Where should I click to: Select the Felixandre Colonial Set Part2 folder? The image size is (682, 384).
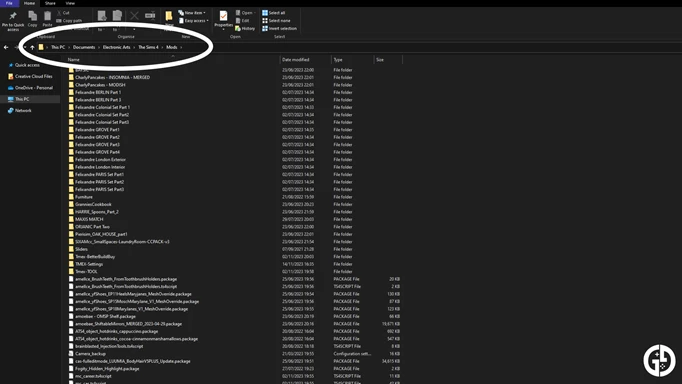point(102,115)
